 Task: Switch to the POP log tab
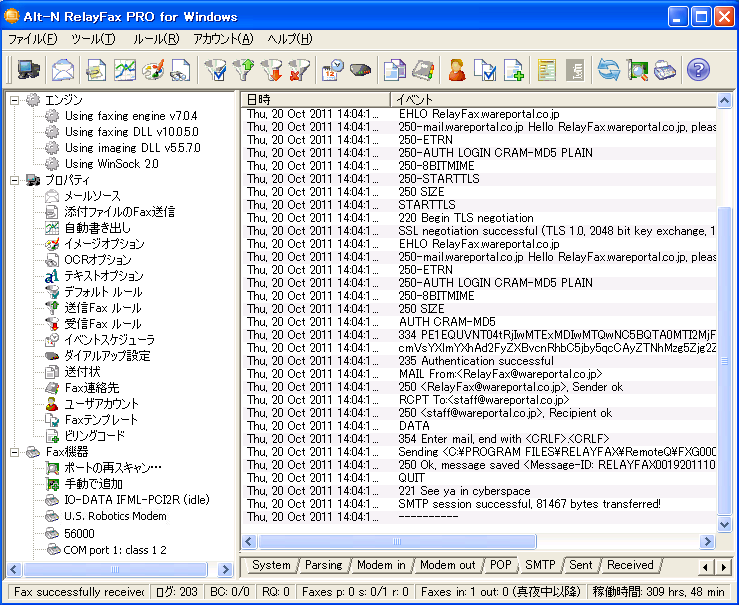500,566
